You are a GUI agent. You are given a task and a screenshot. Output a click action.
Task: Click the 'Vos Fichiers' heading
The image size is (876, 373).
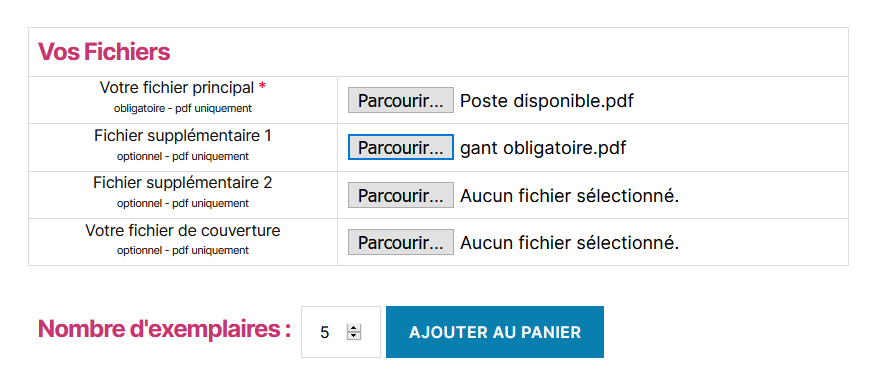[x=104, y=52]
